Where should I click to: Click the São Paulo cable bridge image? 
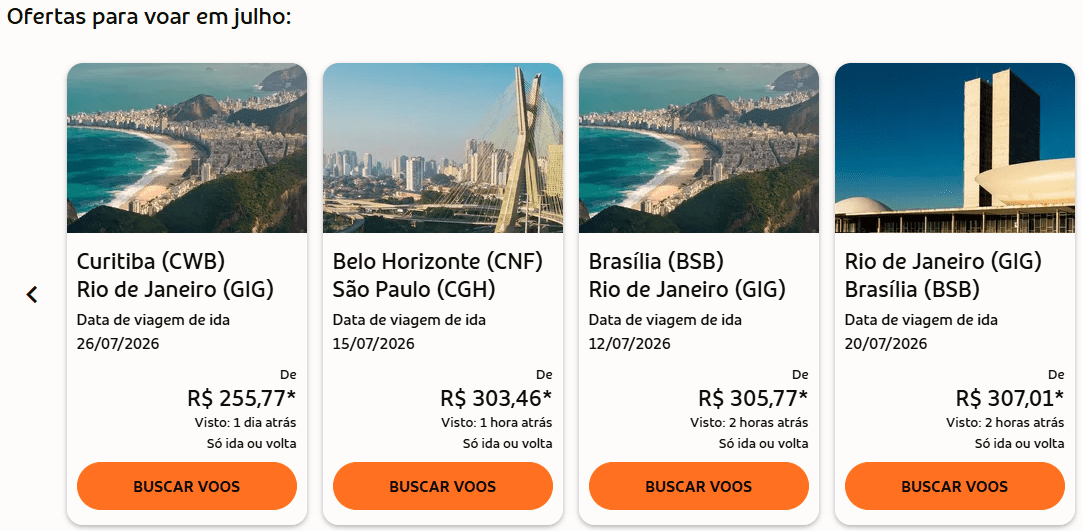tap(443, 148)
